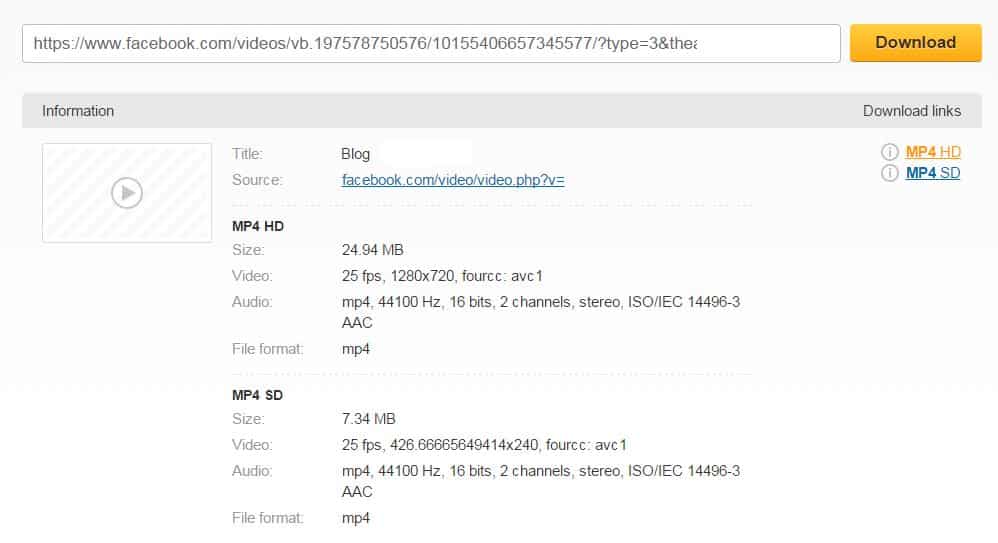Screen dimensions: 998x543
Task: Select the 24.94 MB size value
Action: tap(372, 250)
